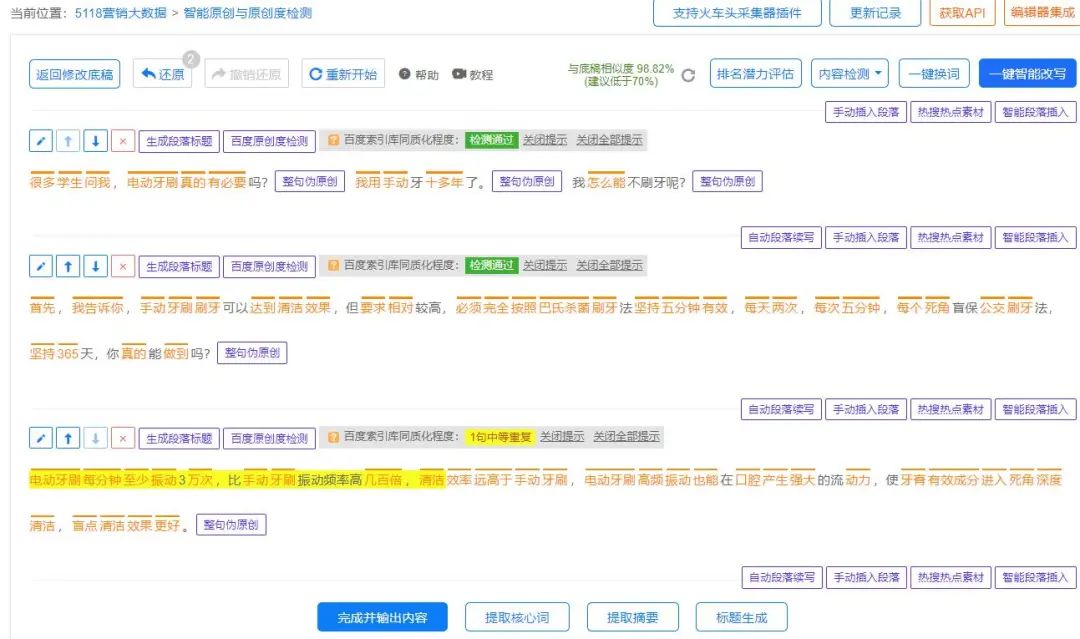
Task: Open 更新记录 at the top
Action: pos(877,15)
